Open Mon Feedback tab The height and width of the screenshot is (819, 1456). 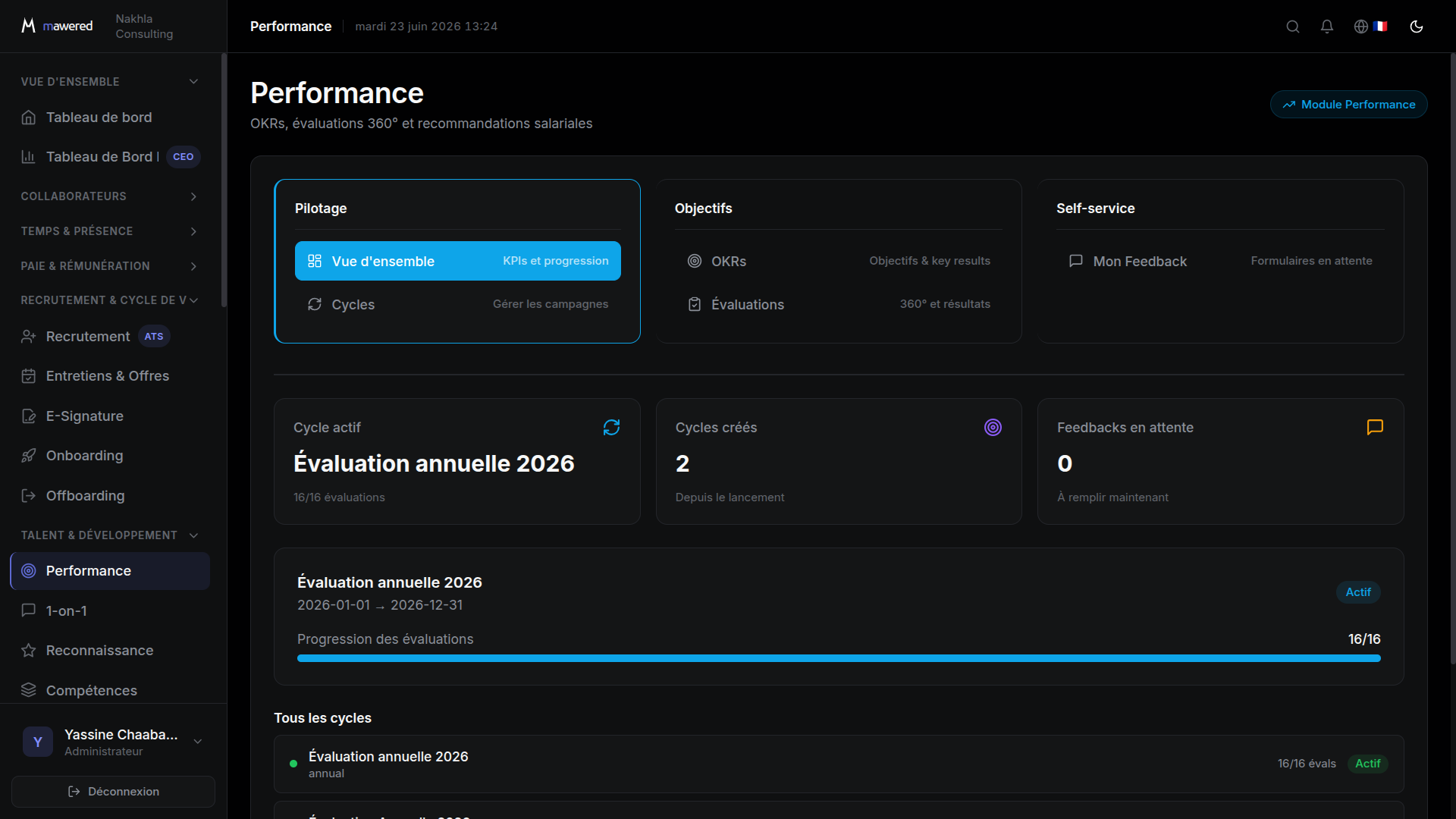click(1221, 261)
